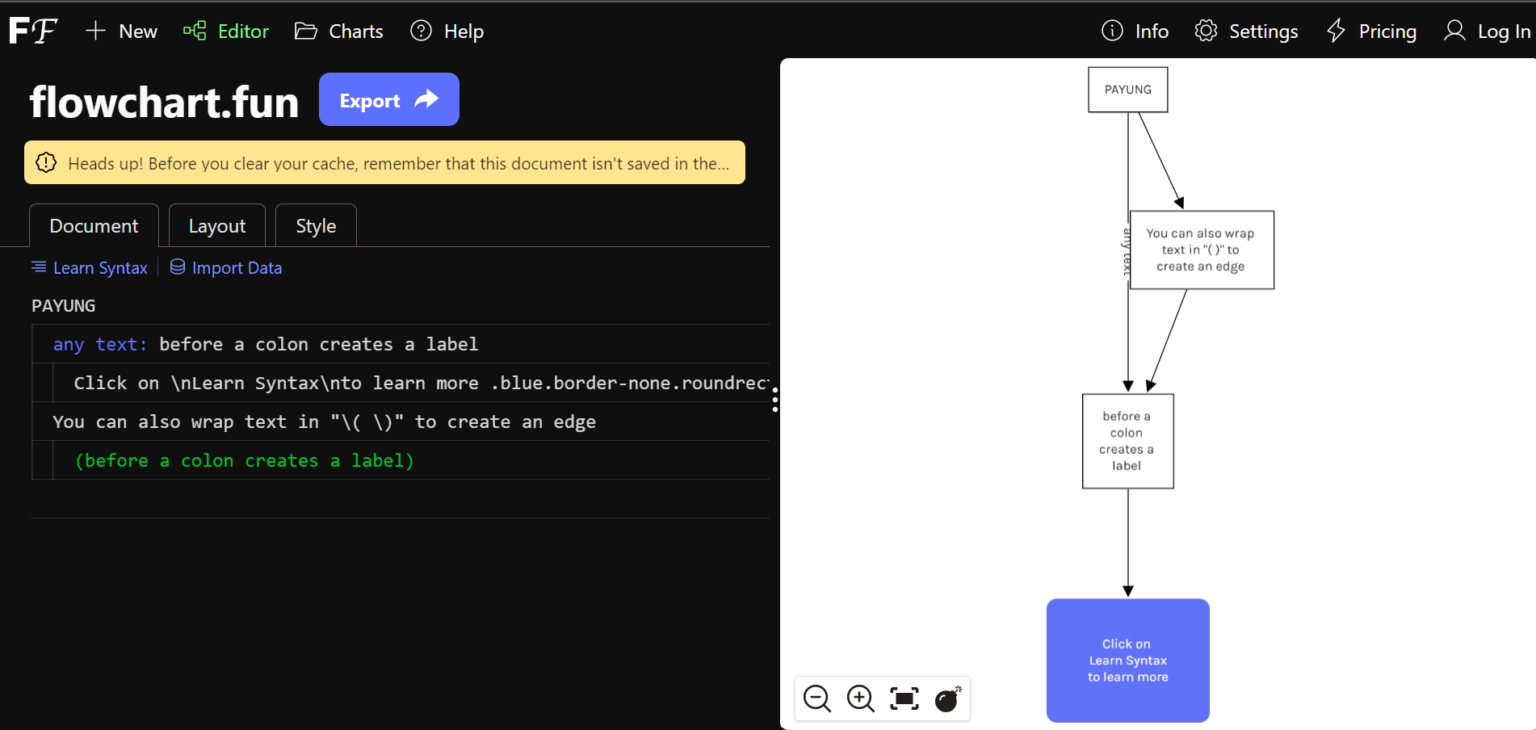Zoom in on the flowchart canvas
Screen dimensions: 1536x730
coord(860,699)
